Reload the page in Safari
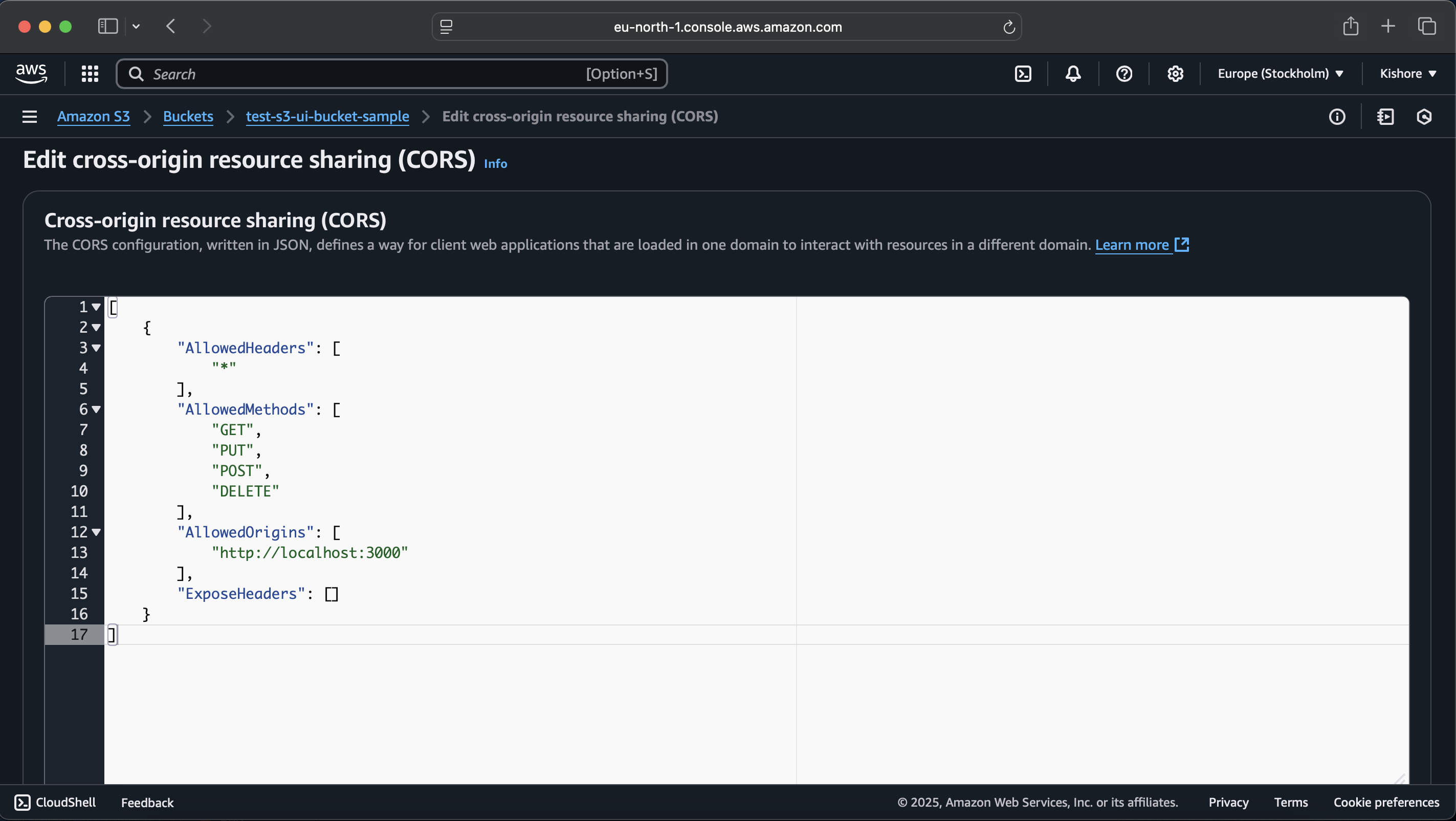 [x=1009, y=27]
